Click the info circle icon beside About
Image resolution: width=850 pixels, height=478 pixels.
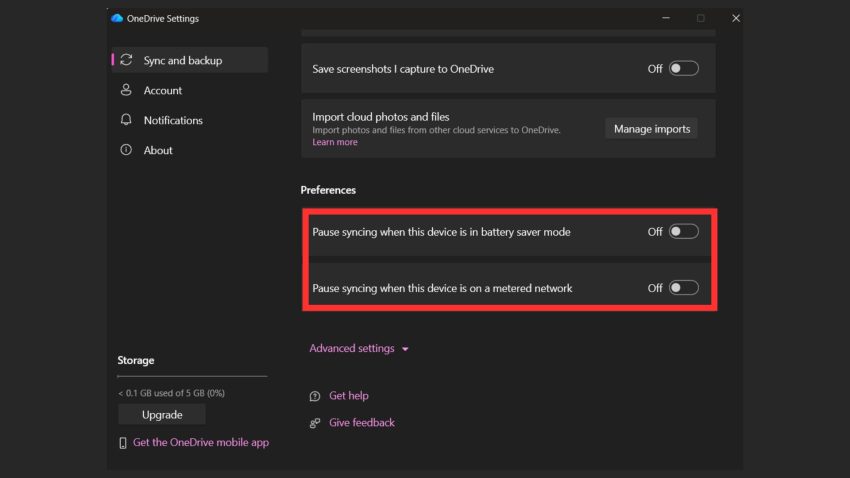(x=126, y=150)
